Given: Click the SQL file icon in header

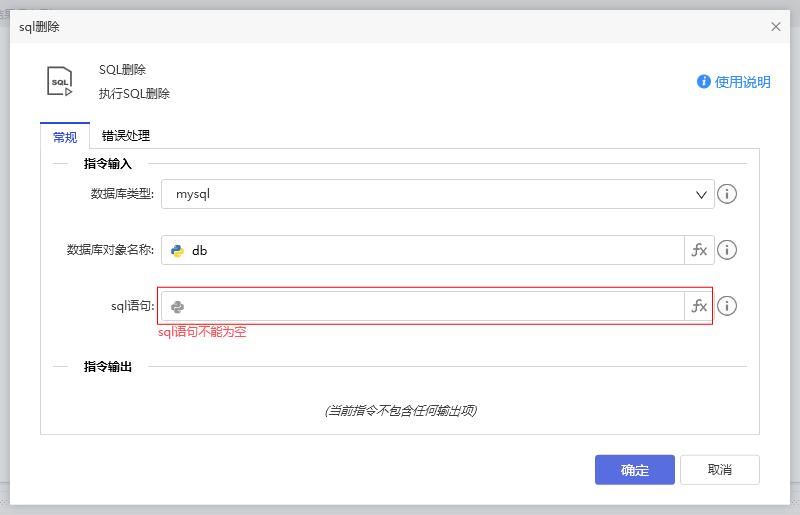Looking at the screenshot, I should (60, 81).
